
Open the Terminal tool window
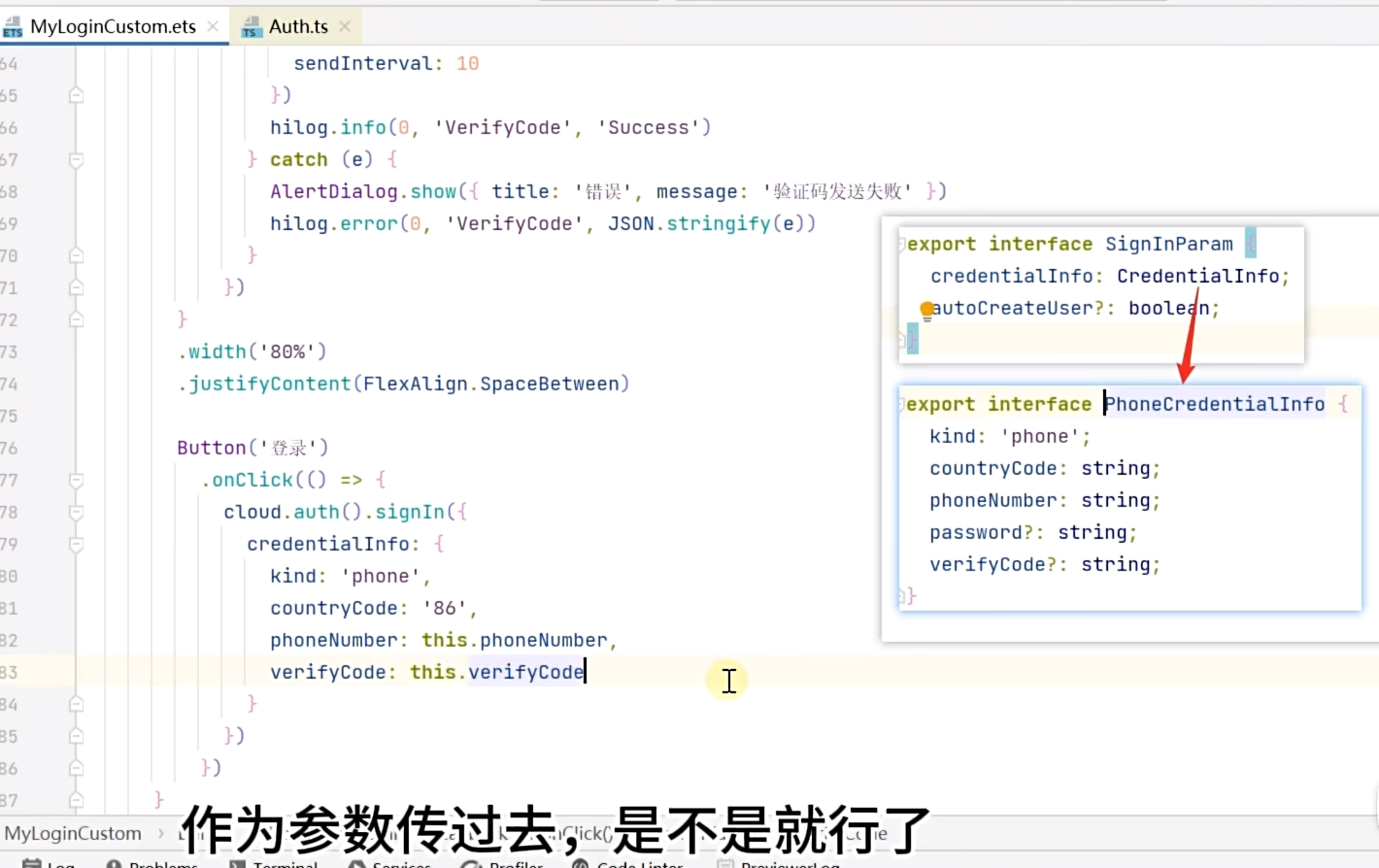275,863
